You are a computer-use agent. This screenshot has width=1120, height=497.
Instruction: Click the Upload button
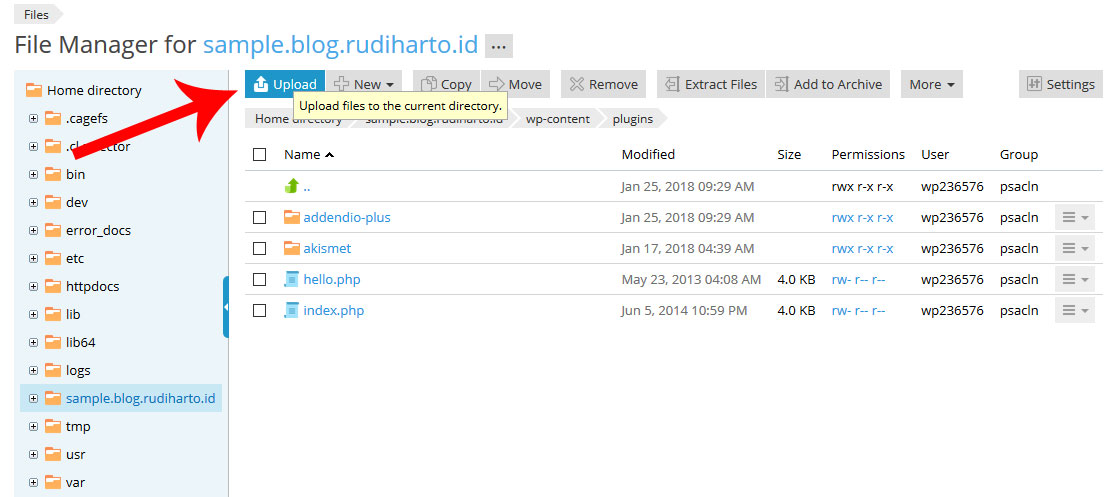point(284,84)
